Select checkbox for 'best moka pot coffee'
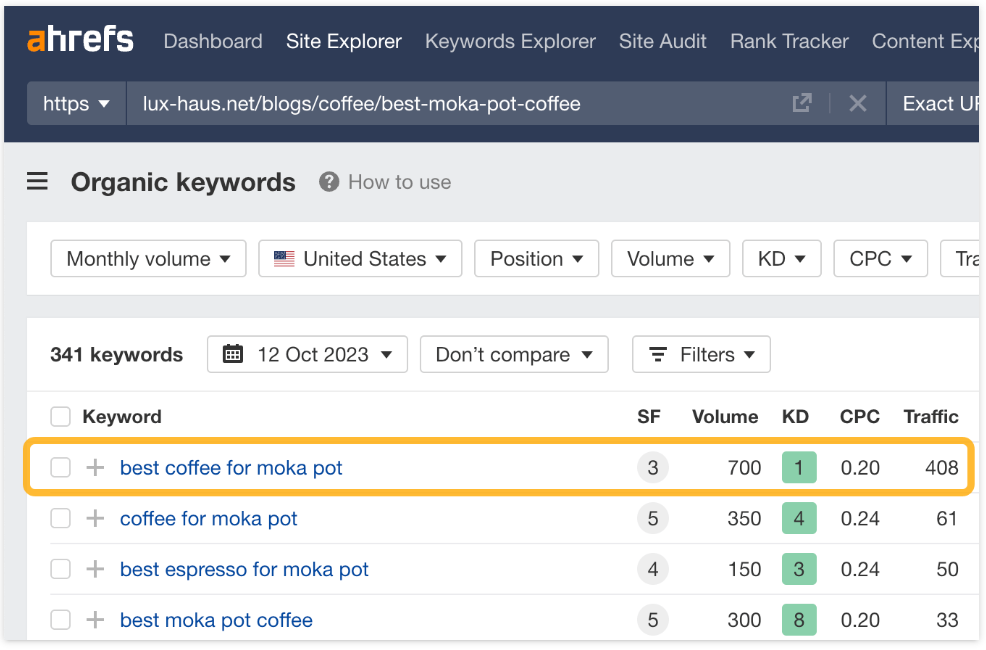The width and height of the screenshot is (986, 650). pyautogui.click(x=61, y=620)
